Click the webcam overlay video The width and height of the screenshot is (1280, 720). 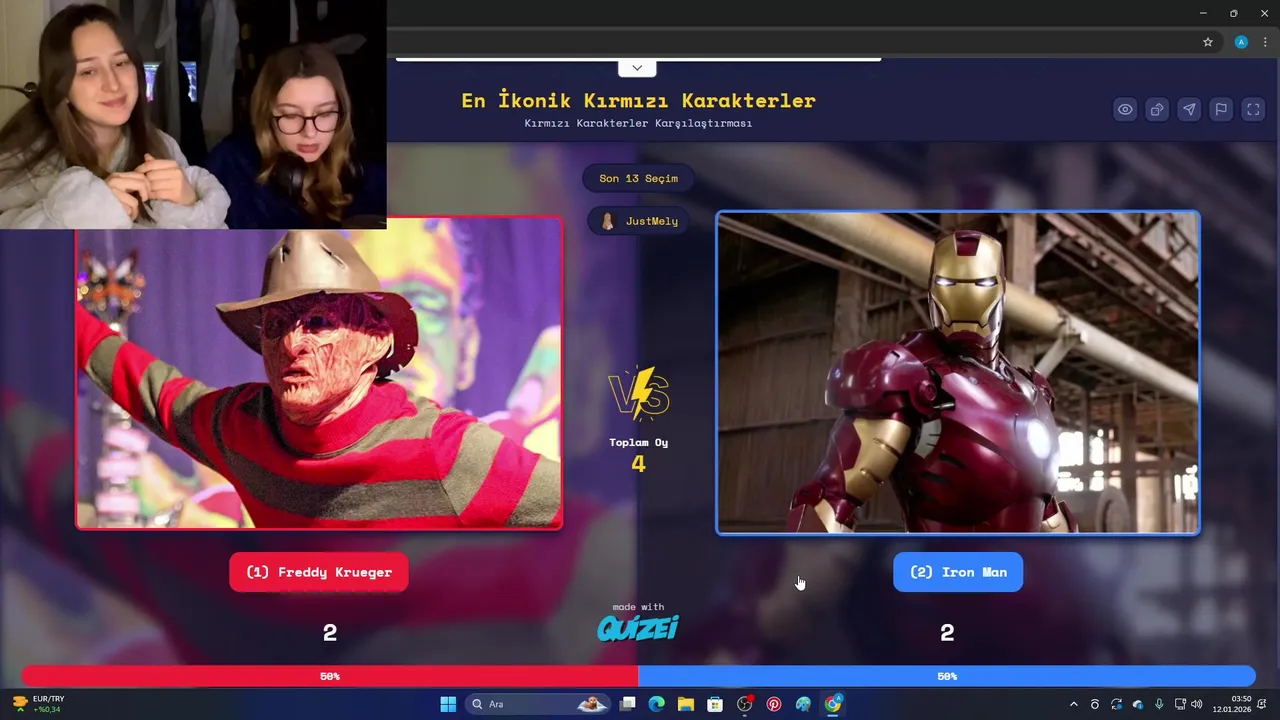click(193, 114)
